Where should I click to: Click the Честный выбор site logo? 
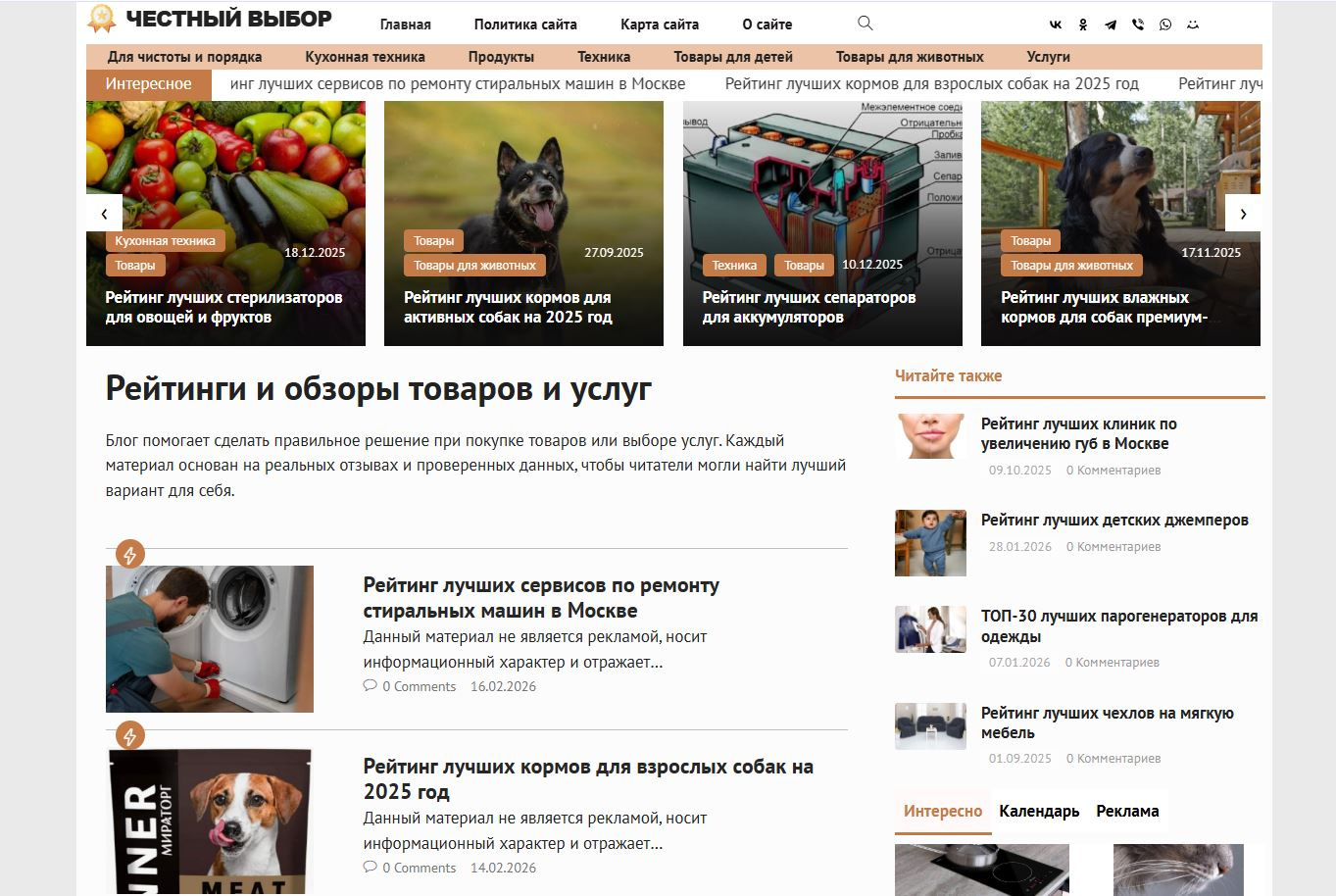pos(210,19)
